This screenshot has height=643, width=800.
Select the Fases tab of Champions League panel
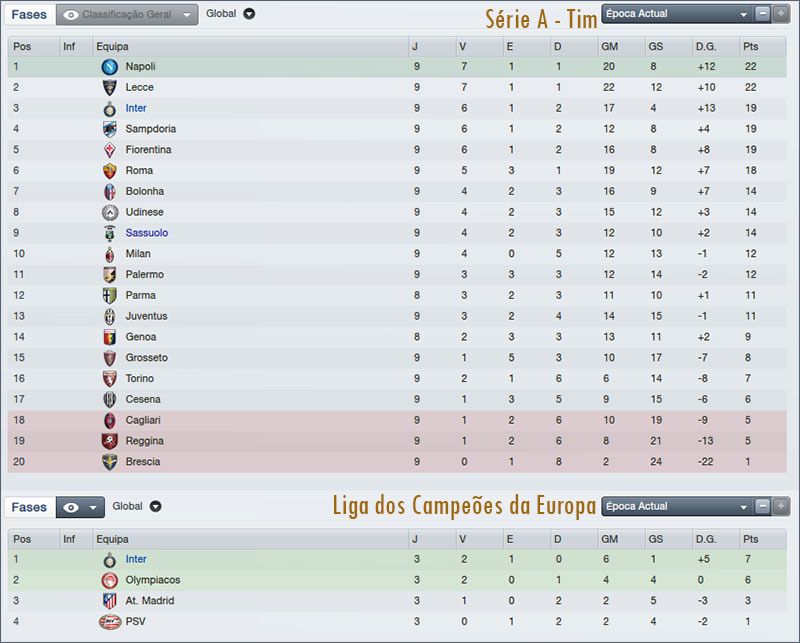(28, 507)
